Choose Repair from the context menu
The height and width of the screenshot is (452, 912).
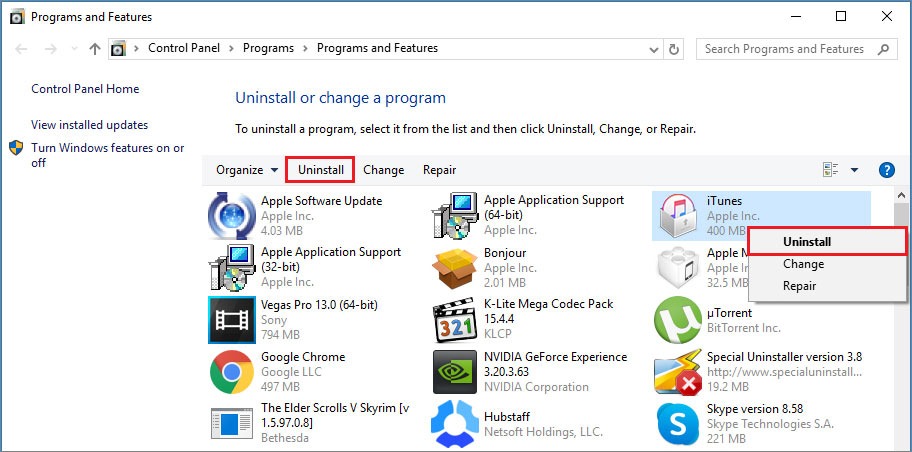tap(827, 286)
